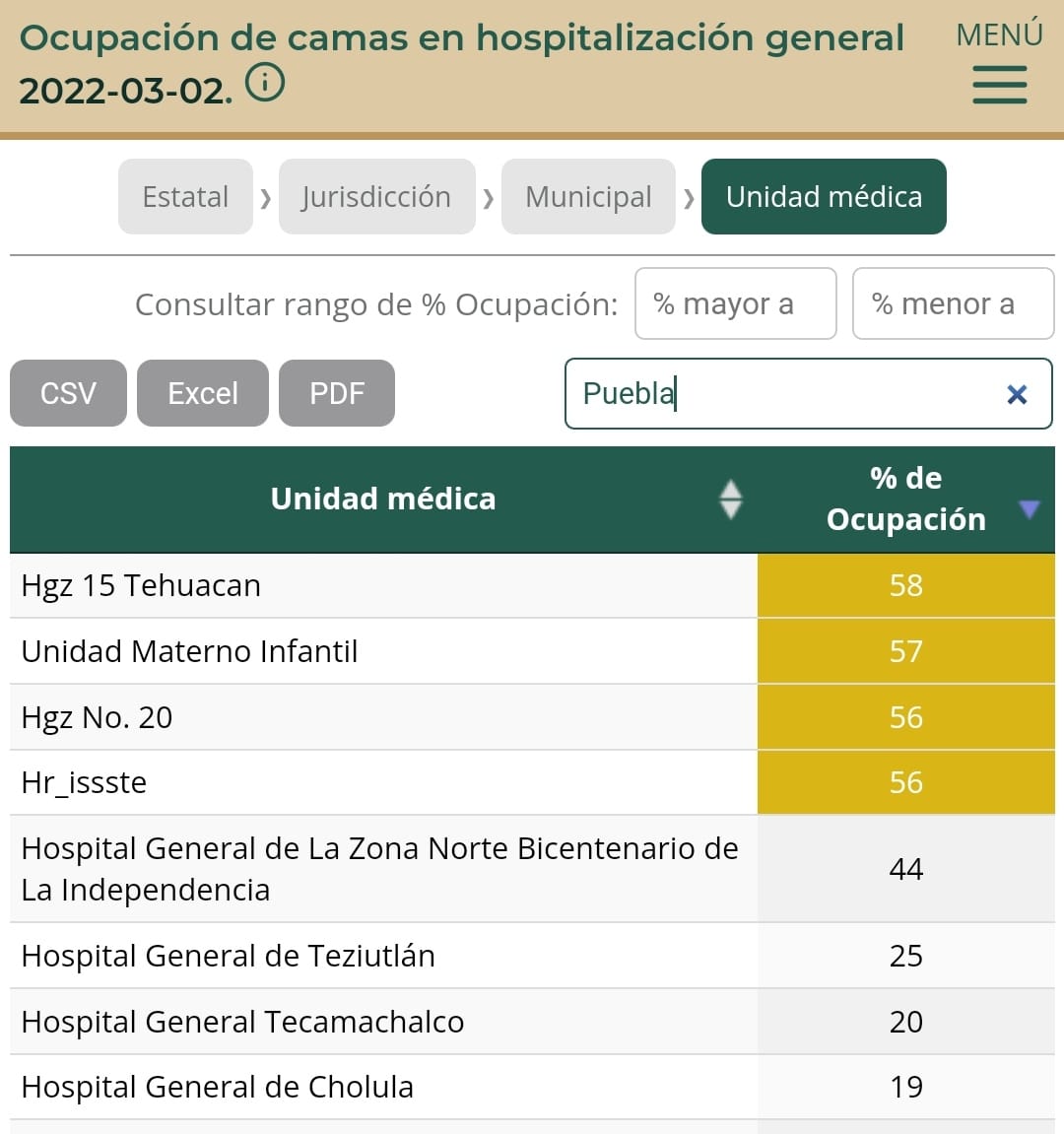Clear the Puebla search with the X icon
This screenshot has height=1134, width=1064.
point(1017,395)
